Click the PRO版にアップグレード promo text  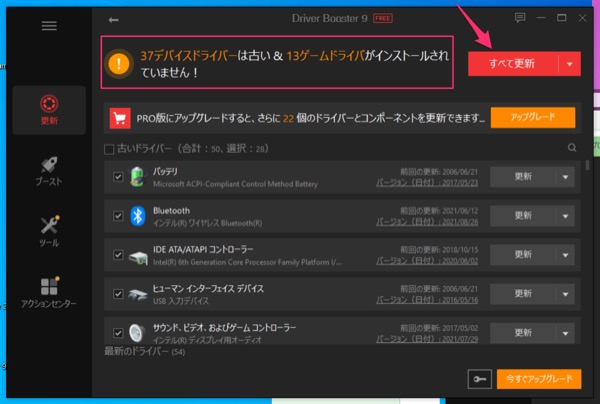(x=310, y=118)
